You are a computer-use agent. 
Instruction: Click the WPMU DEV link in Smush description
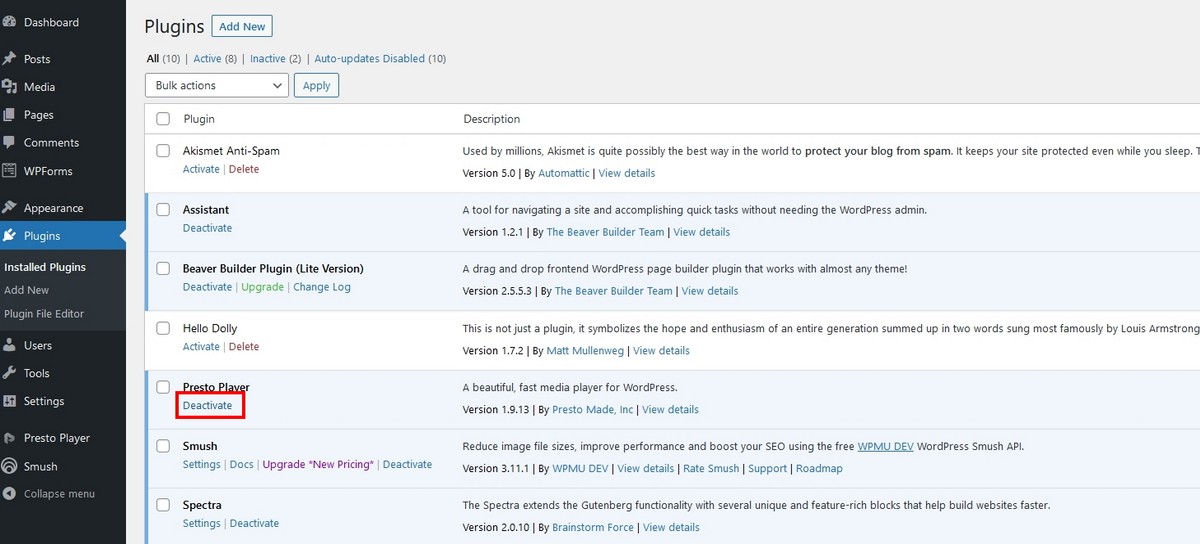pyautogui.click(x=887, y=446)
